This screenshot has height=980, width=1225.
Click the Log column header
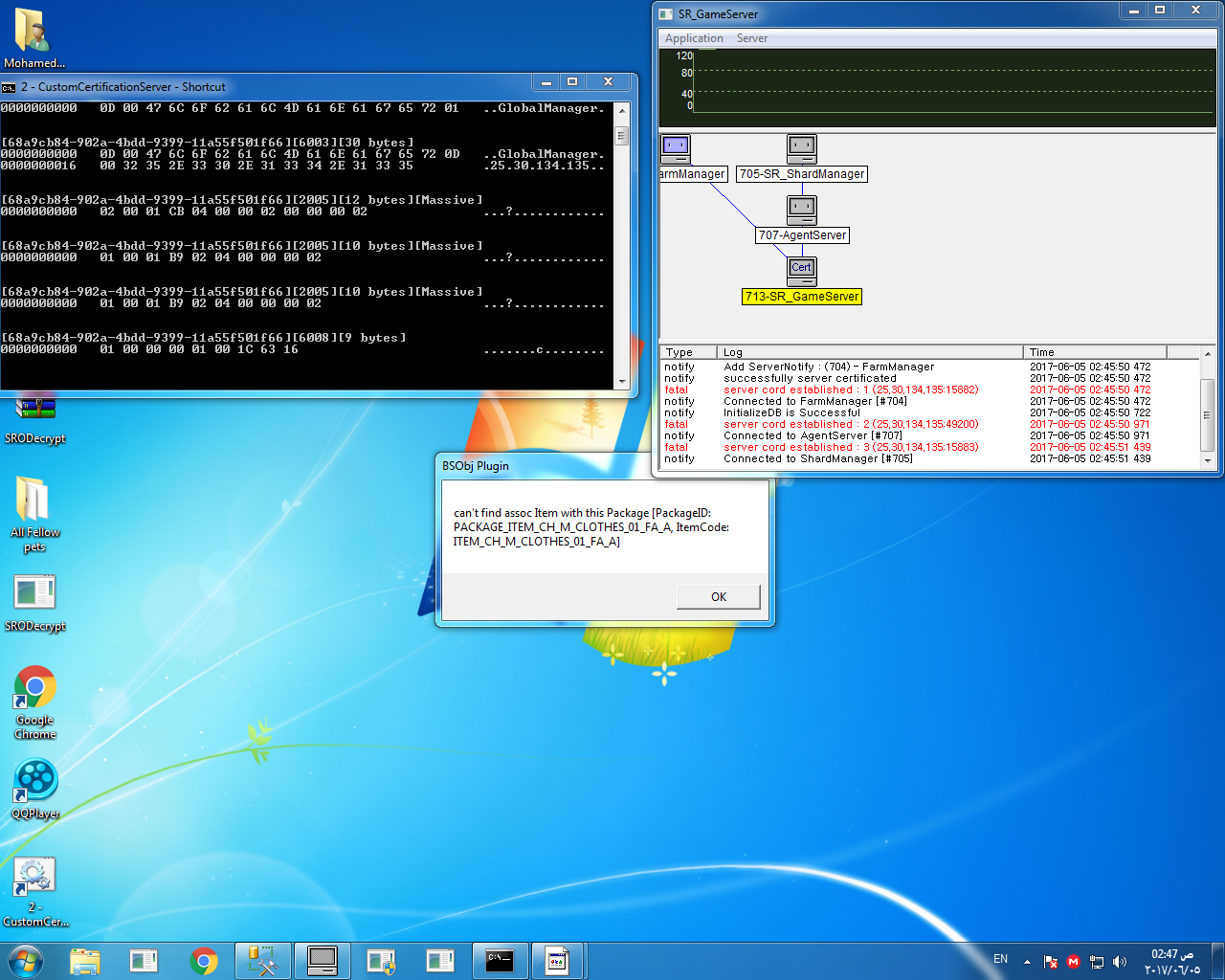pyautogui.click(x=870, y=352)
